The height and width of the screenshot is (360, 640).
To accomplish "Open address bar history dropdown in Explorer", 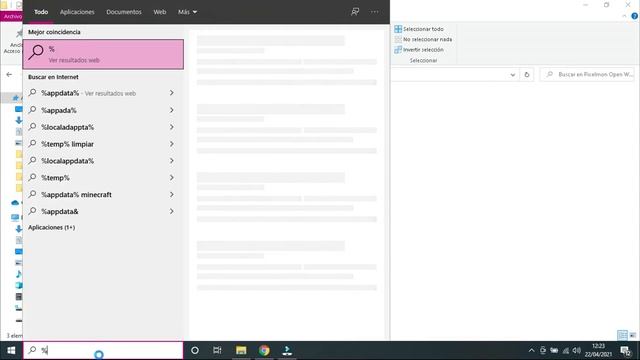I will (513, 75).
